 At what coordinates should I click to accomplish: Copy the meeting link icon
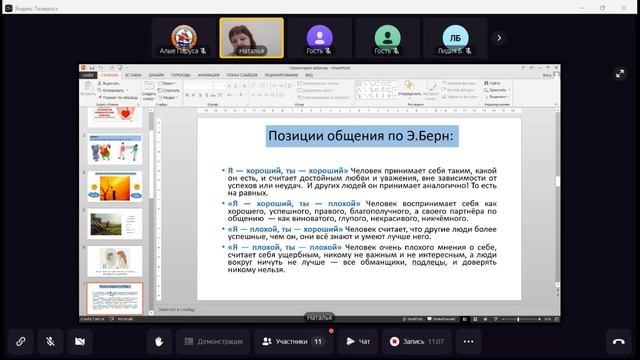pyautogui.click(x=21, y=341)
